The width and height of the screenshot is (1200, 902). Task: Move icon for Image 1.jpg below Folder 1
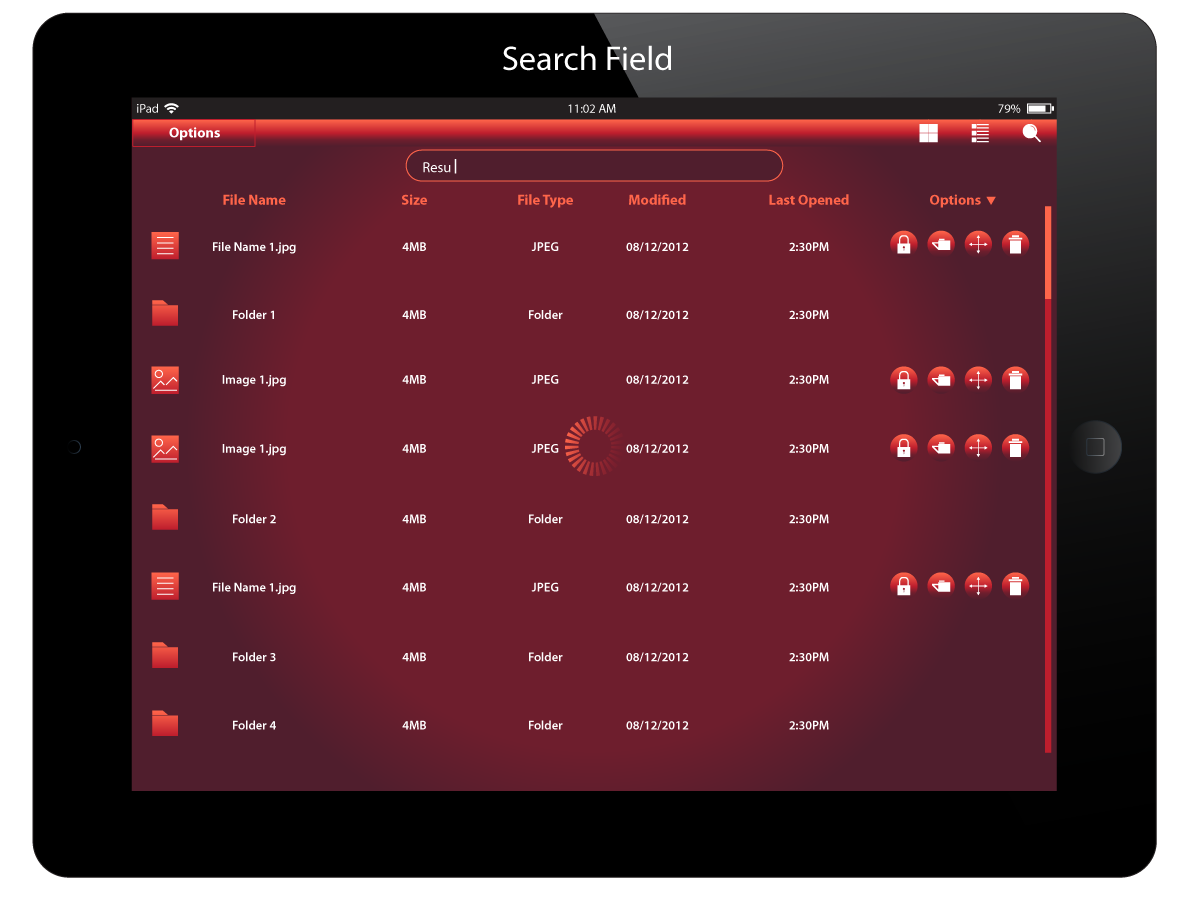click(978, 379)
